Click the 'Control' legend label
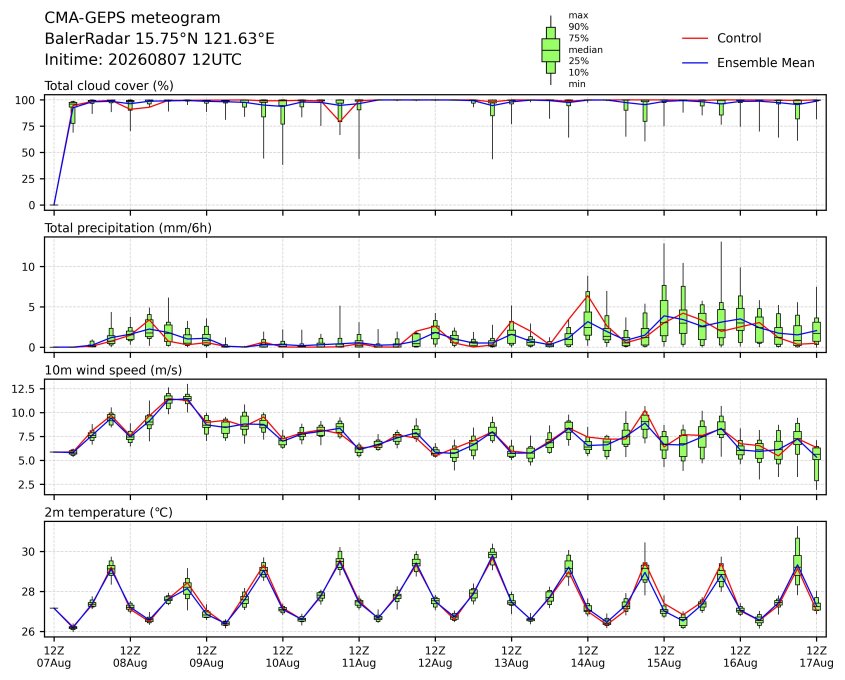Screen dimensions: 845x680 tap(739, 38)
